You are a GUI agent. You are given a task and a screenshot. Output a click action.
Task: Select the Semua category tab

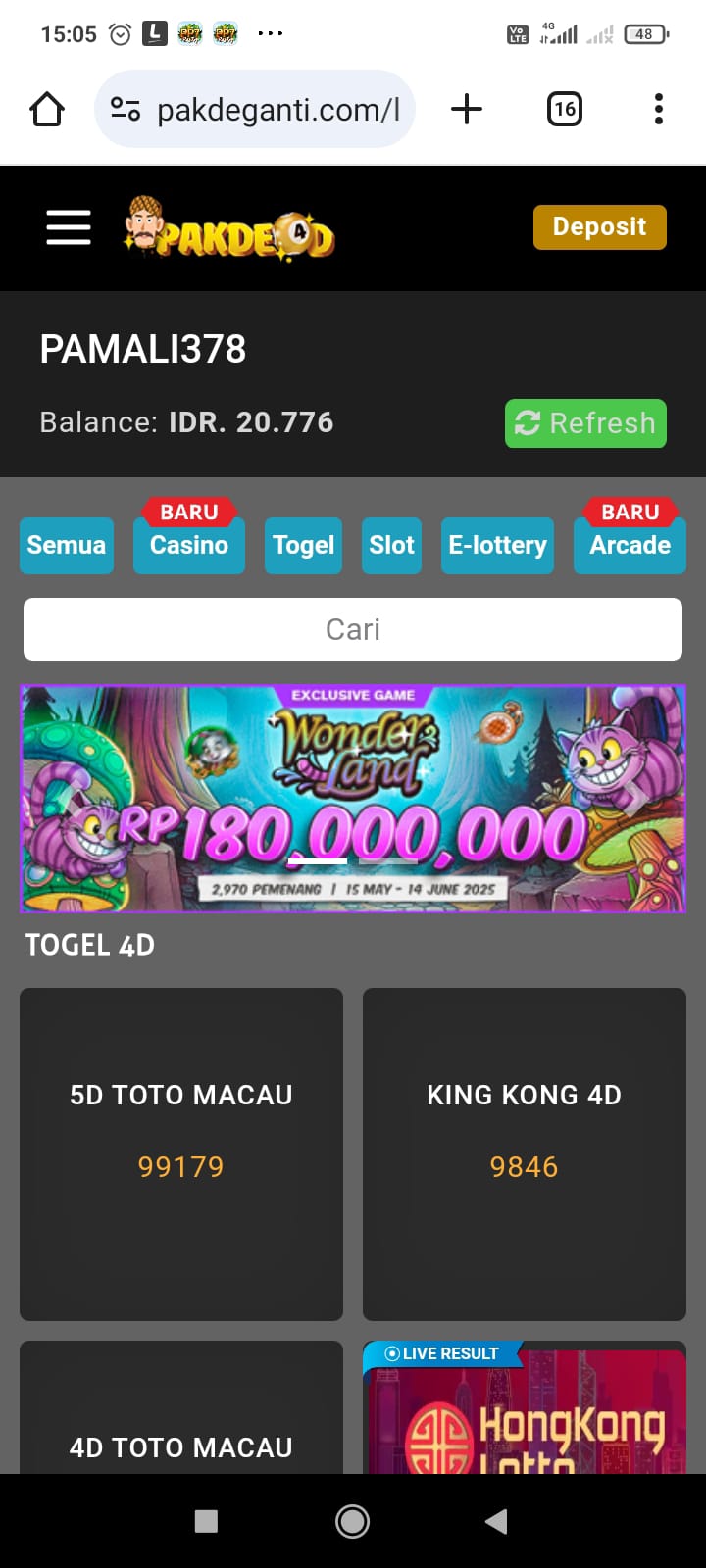tap(67, 545)
